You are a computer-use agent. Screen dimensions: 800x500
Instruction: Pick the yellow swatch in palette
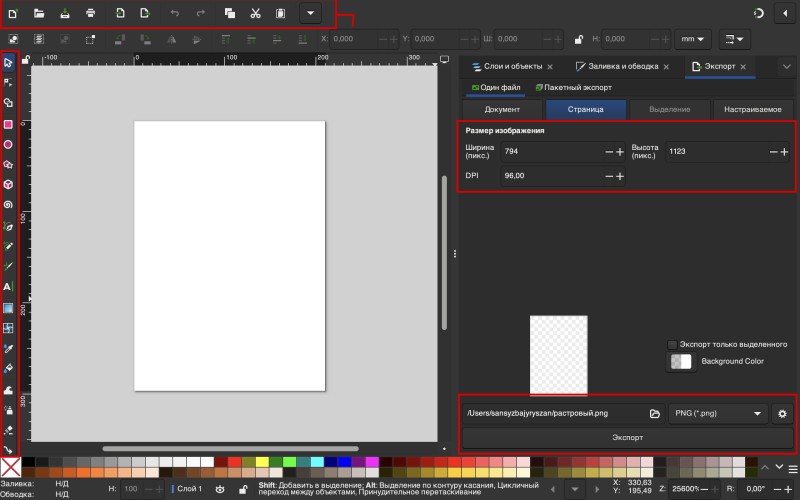click(x=262, y=462)
